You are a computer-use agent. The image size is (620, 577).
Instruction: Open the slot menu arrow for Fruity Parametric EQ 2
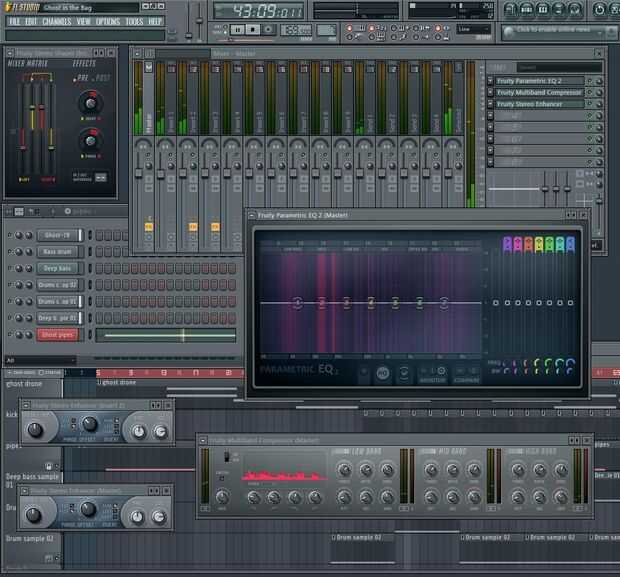tap(490, 81)
